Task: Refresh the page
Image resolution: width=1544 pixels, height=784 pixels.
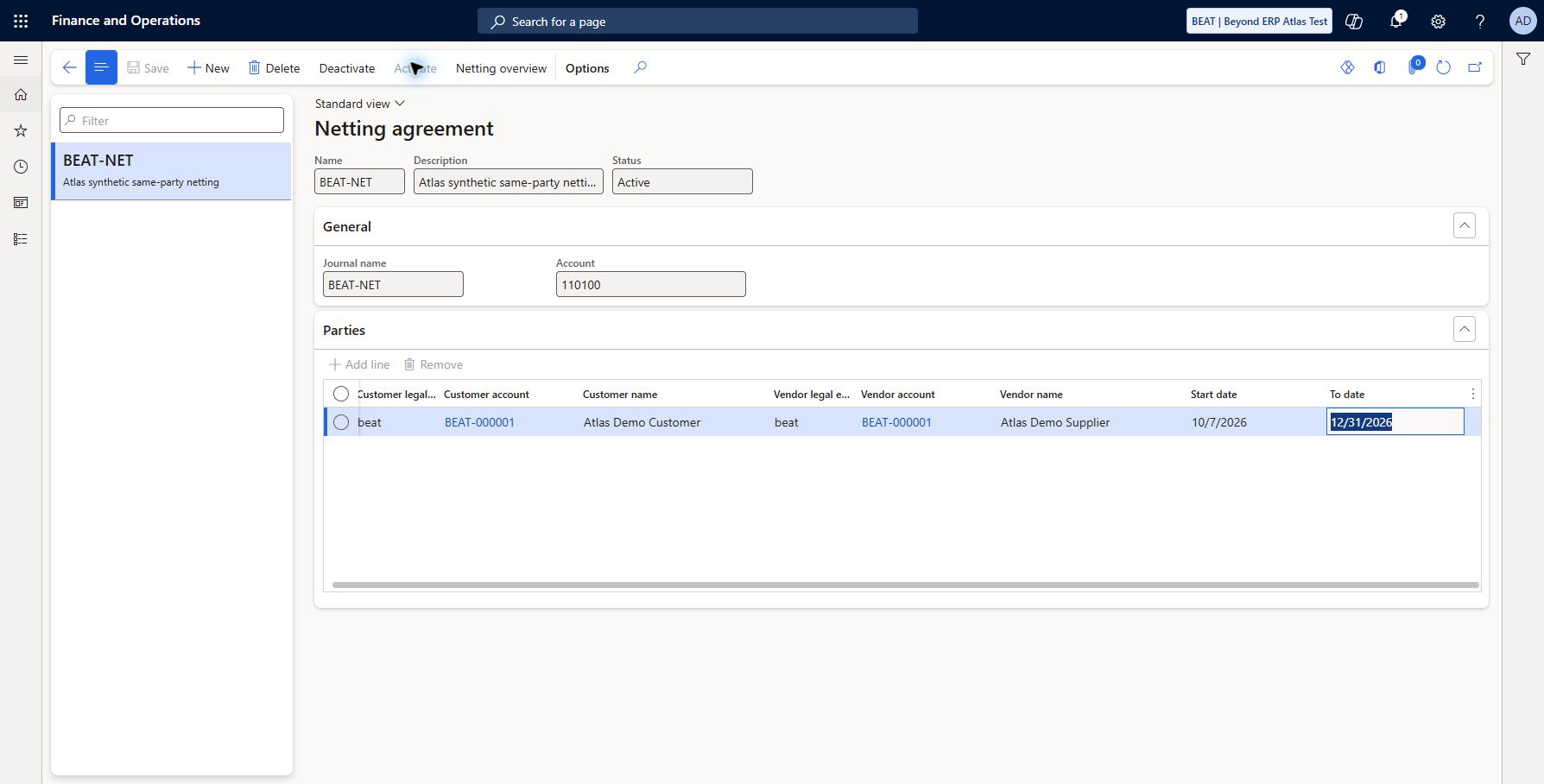Action: pos(1444,67)
